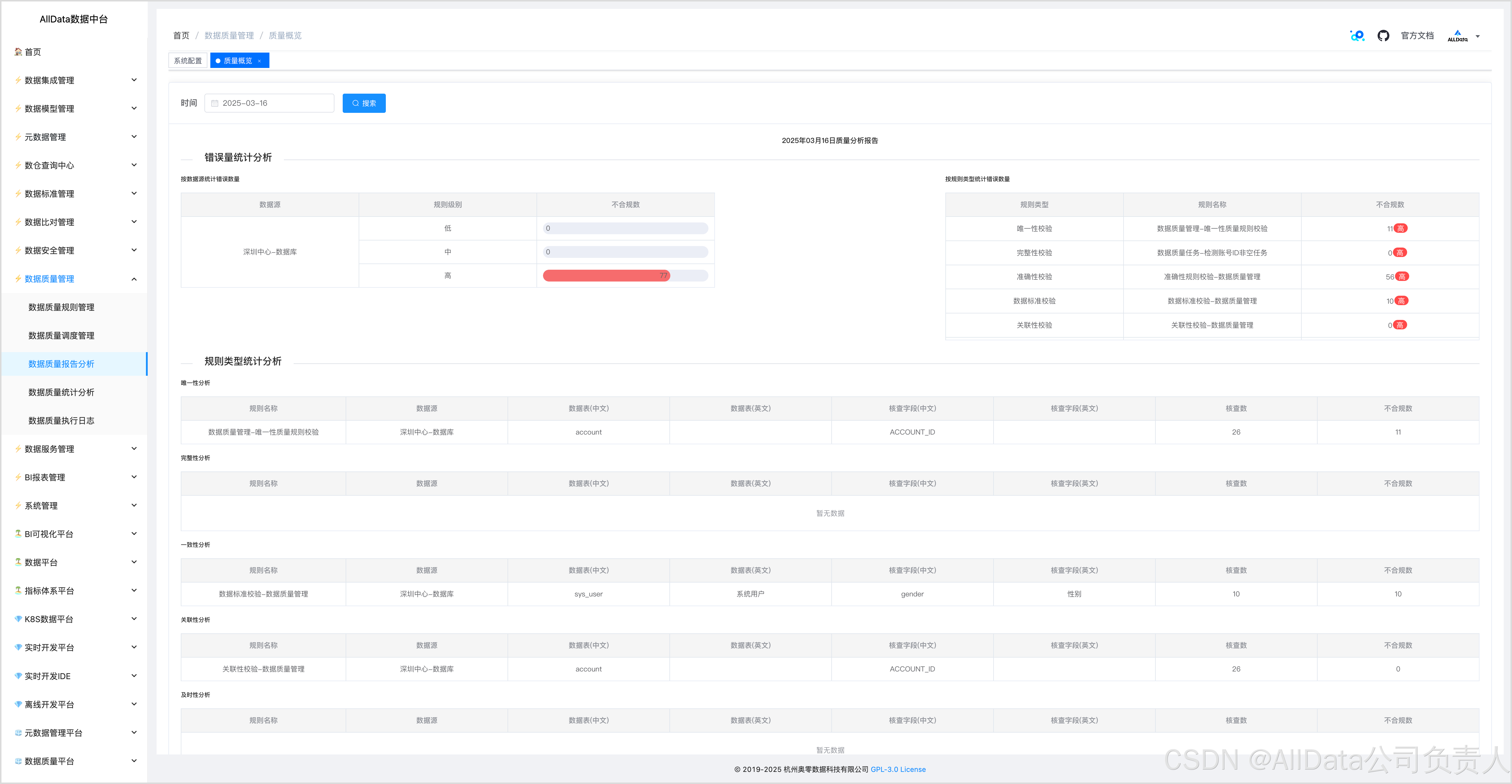Screen dimensions: 1512x784
Task: Close the 质量概览 tab with x
Action: pos(259,61)
